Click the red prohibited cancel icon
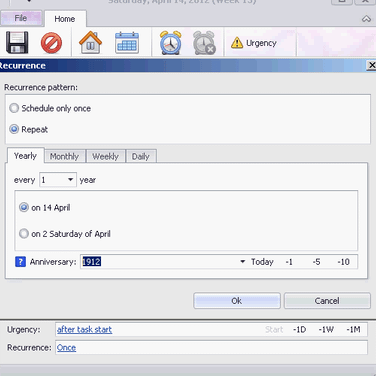 (51, 43)
